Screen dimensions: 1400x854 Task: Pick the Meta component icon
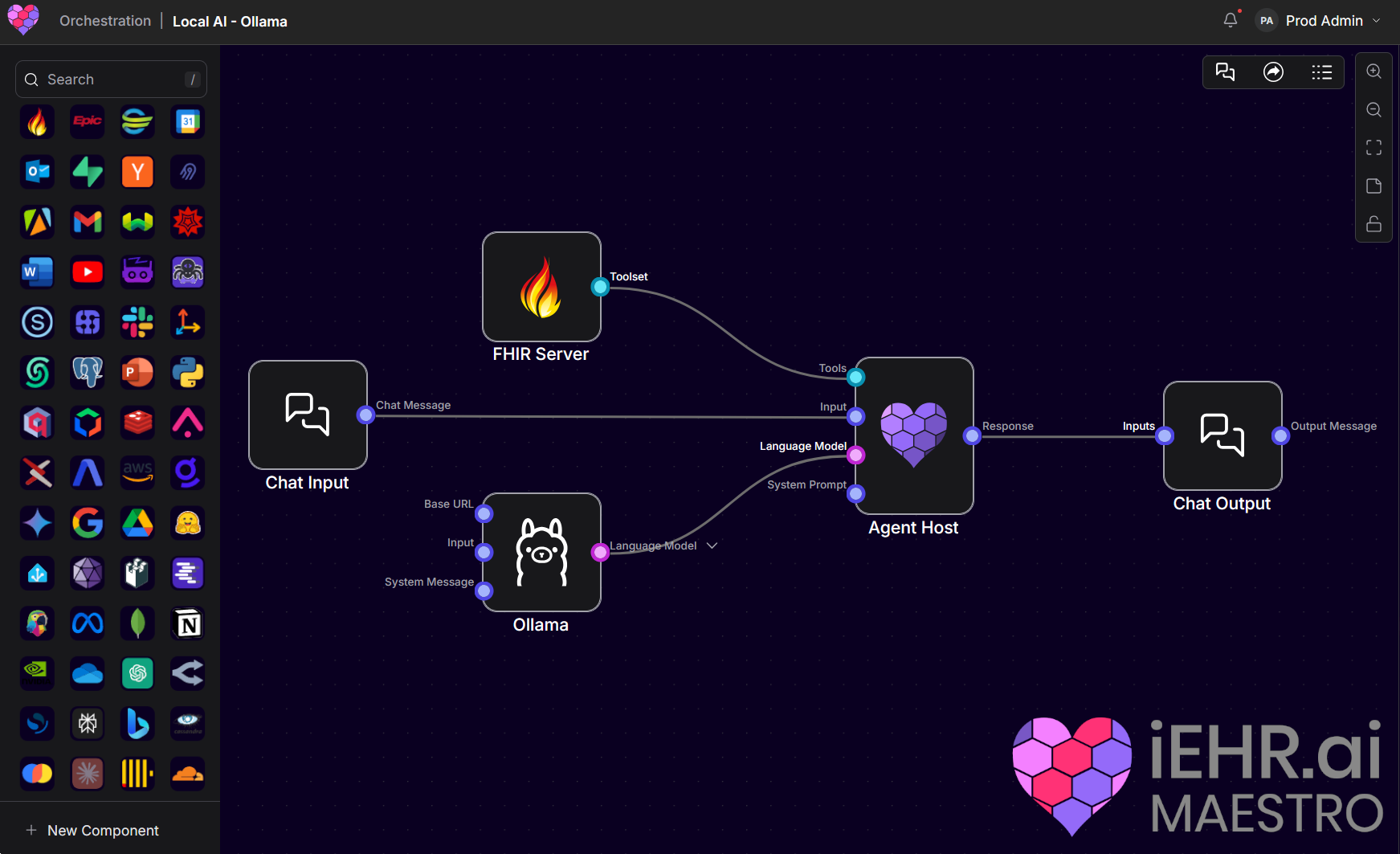coord(88,623)
